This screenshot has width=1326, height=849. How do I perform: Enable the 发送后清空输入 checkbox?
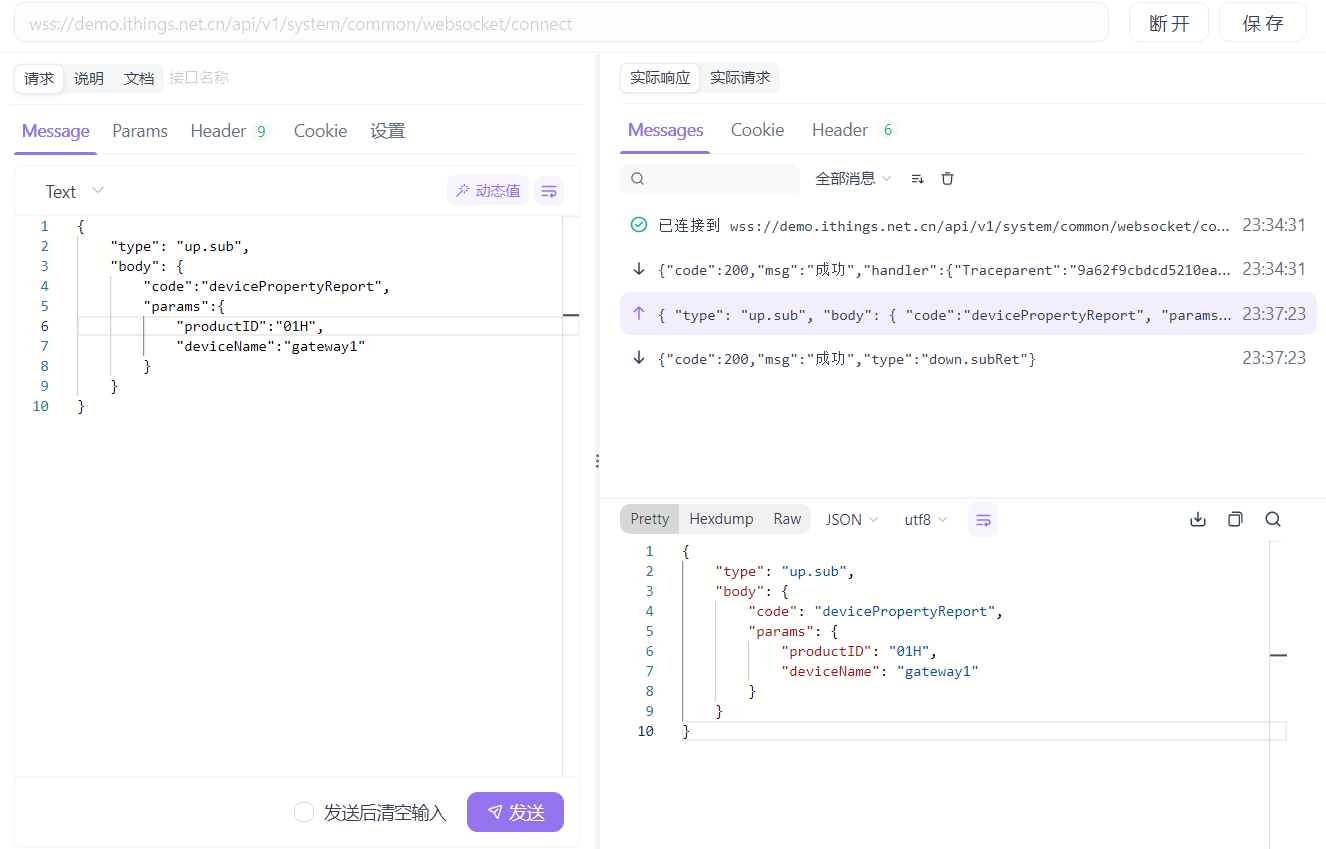coord(304,813)
